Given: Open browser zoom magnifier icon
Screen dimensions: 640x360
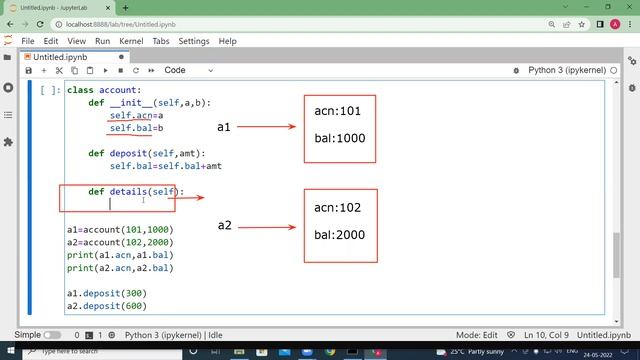Looking at the screenshot, I should (551, 24).
